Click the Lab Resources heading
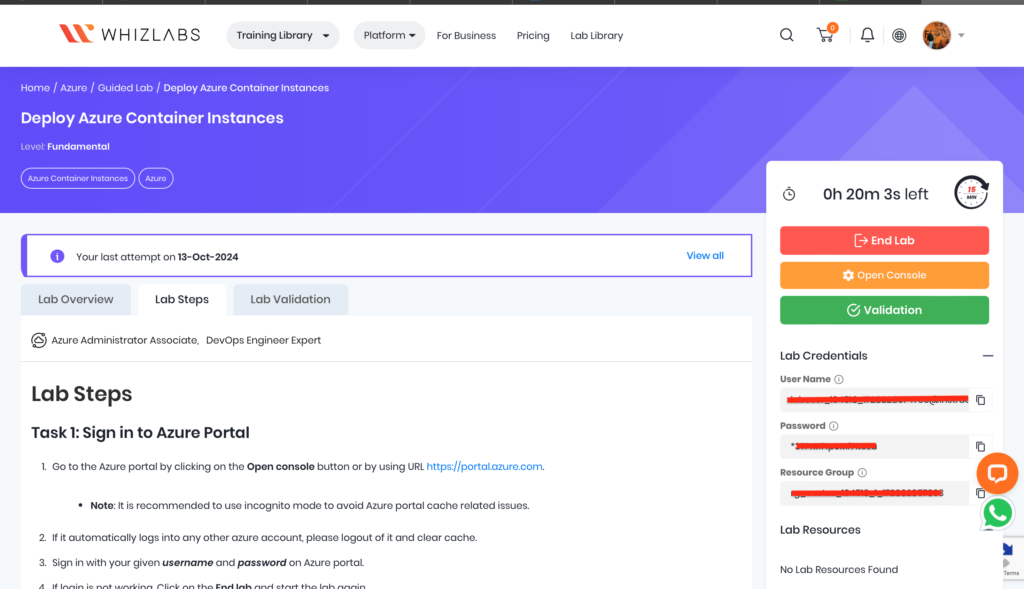The width and height of the screenshot is (1024, 589). click(x=820, y=530)
